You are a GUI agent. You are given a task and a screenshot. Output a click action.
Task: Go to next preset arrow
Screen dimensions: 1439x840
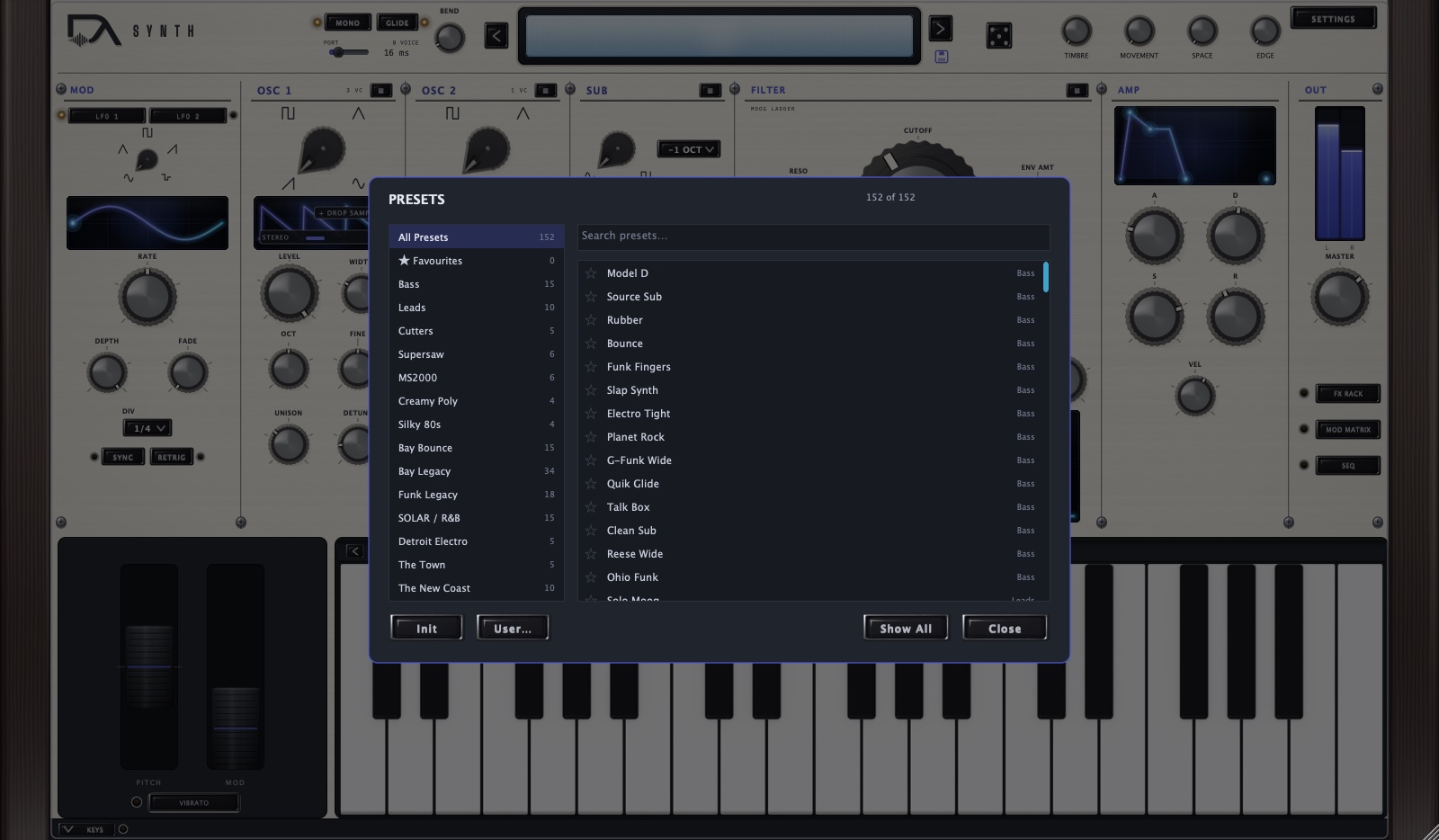(940, 29)
